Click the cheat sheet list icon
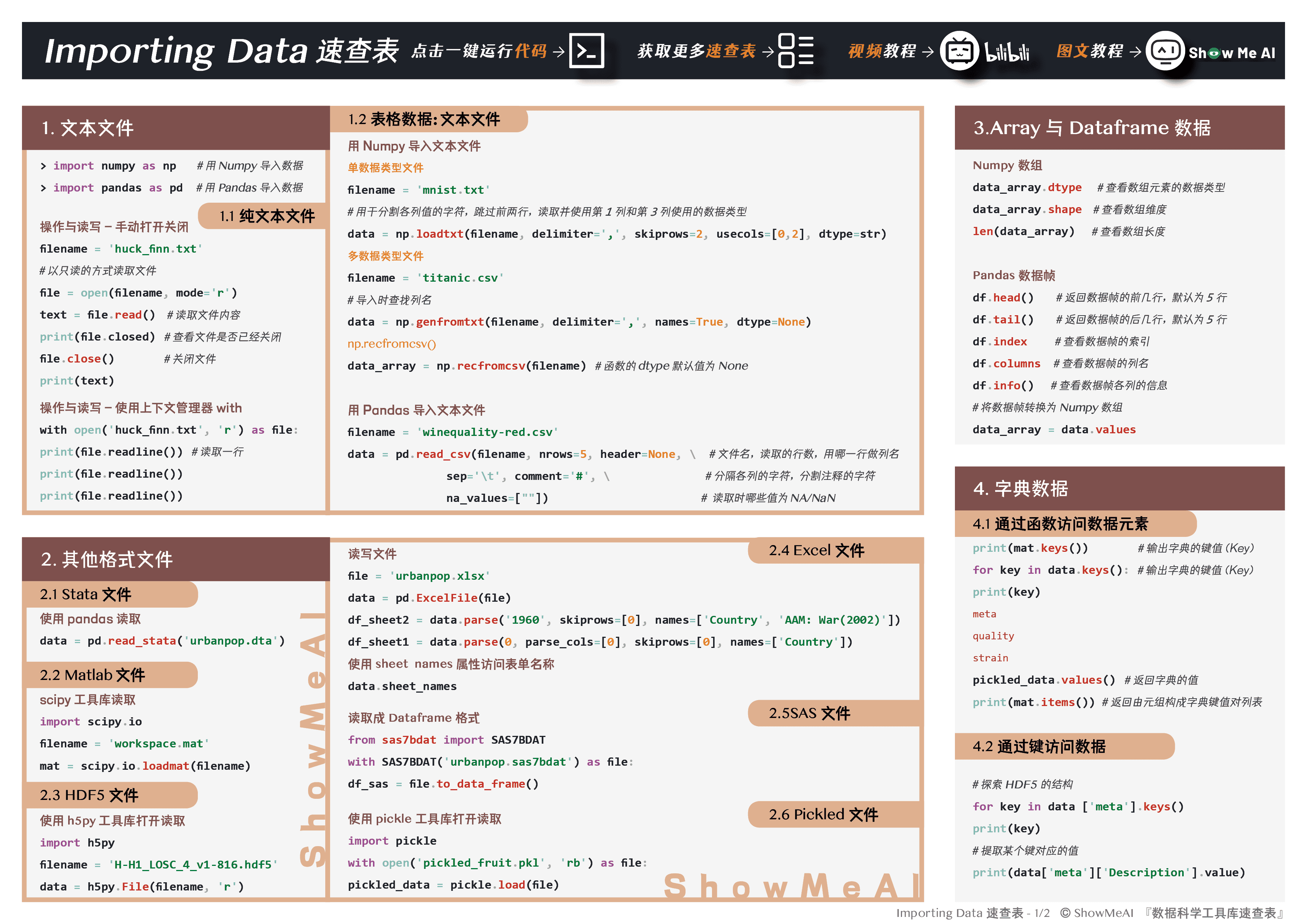 (x=795, y=51)
